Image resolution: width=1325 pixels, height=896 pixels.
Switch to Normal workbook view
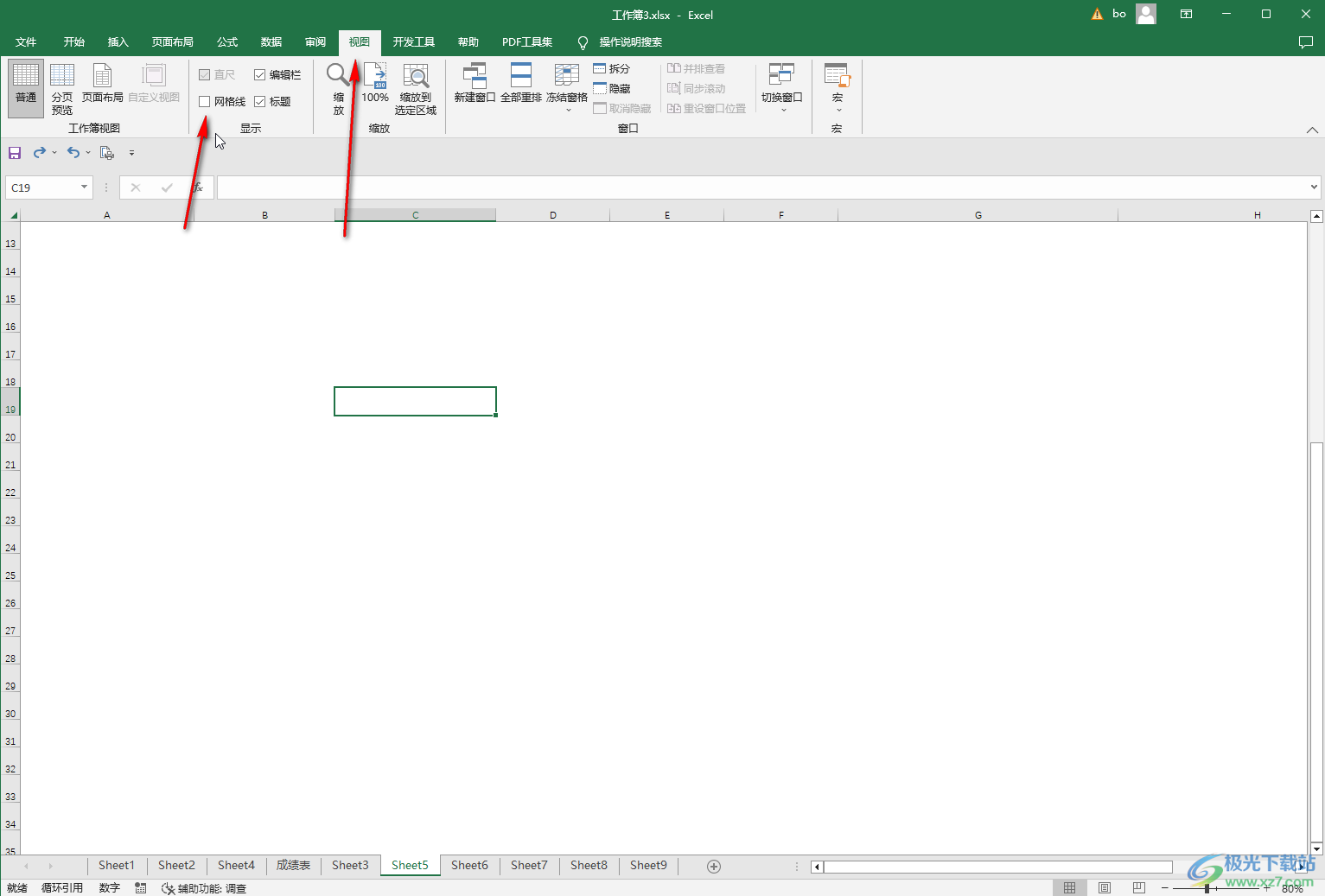click(26, 88)
